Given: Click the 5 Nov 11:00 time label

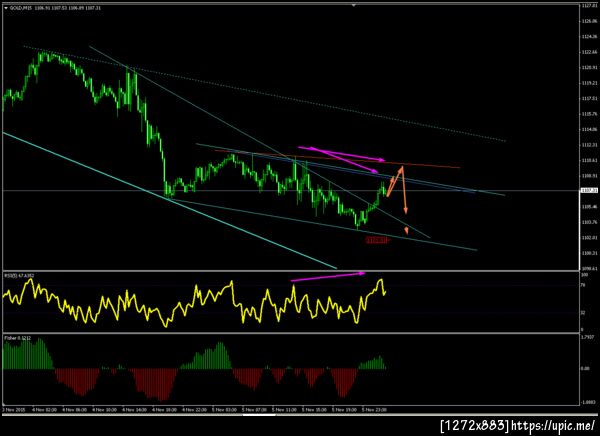Looking at the screenshot, I should coord(285,410).
